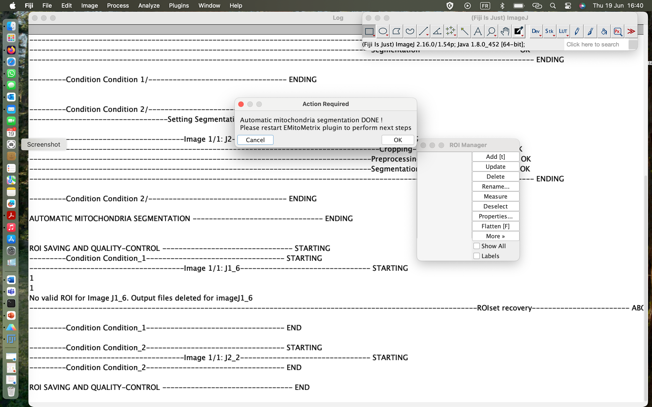The width and height of the screenshot is (652, 407).
Task: Open the LUT lookup tables menu
Action: point(563,31)
